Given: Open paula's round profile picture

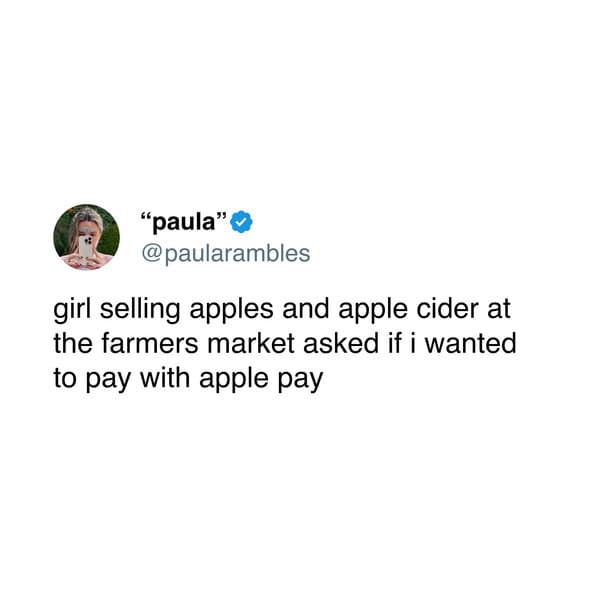Looking at the screenshot, I should (86, 237).
